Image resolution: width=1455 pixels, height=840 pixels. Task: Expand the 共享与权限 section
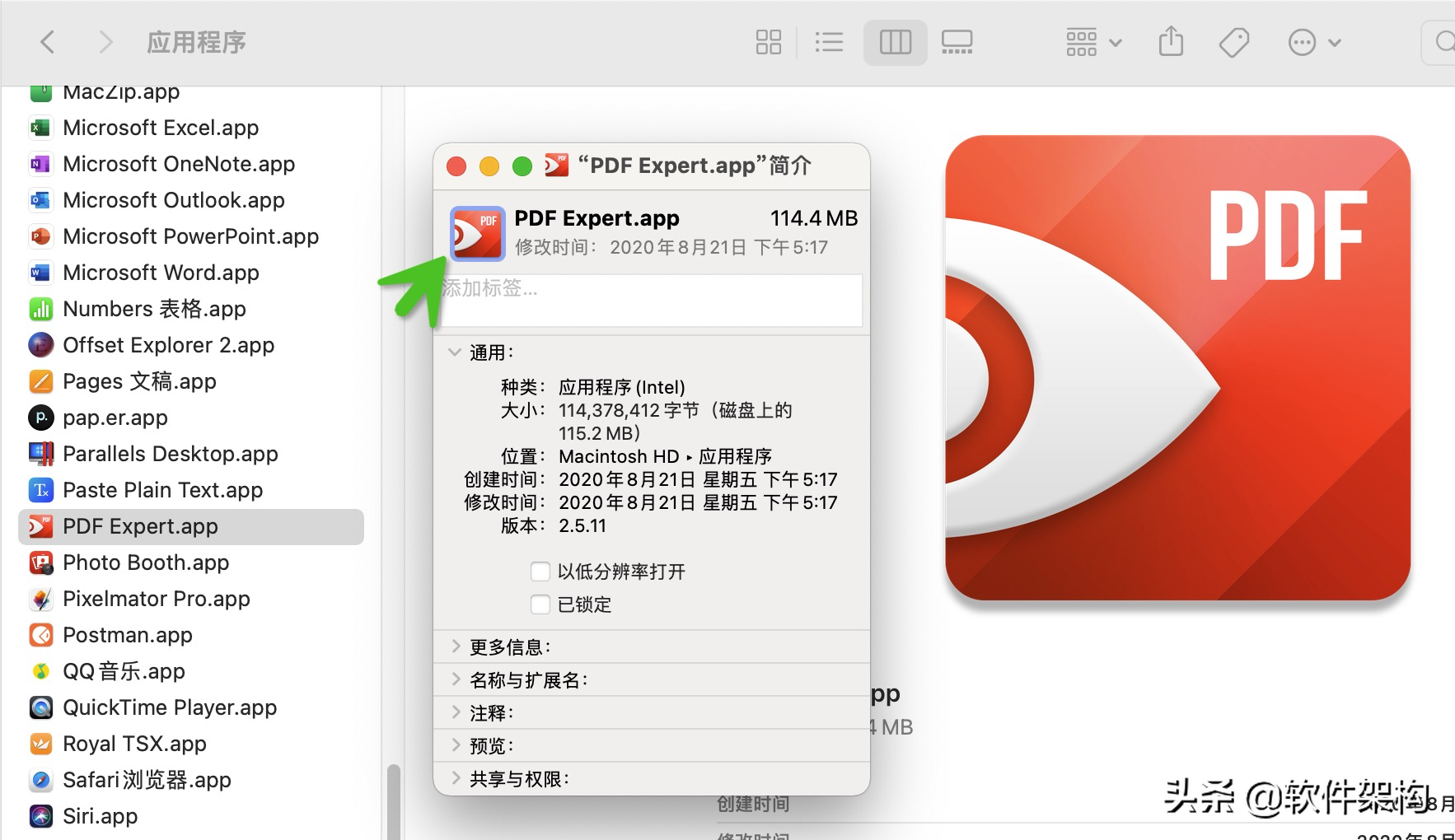pyautogui.click(x=455, y=778)
